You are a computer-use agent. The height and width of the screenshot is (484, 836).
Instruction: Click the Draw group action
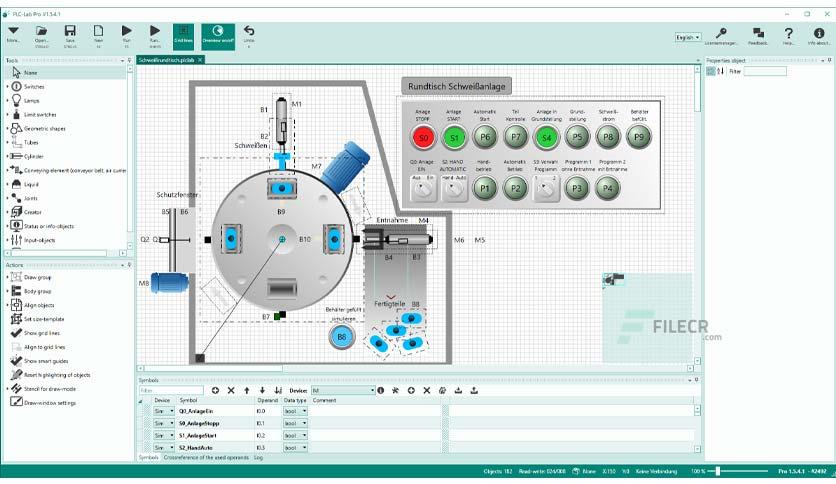click(x=37, y=277)
